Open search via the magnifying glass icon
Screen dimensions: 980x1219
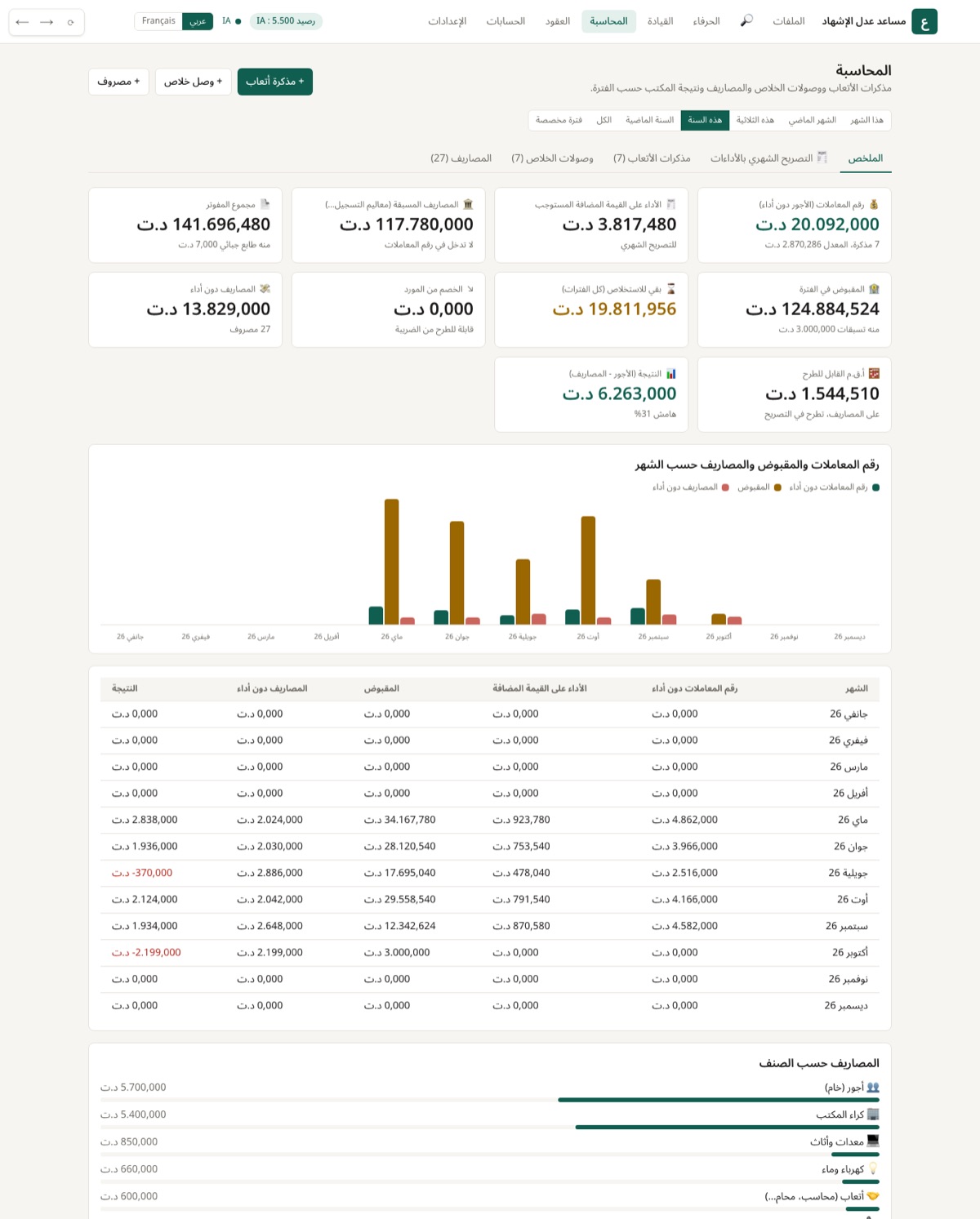746,21
